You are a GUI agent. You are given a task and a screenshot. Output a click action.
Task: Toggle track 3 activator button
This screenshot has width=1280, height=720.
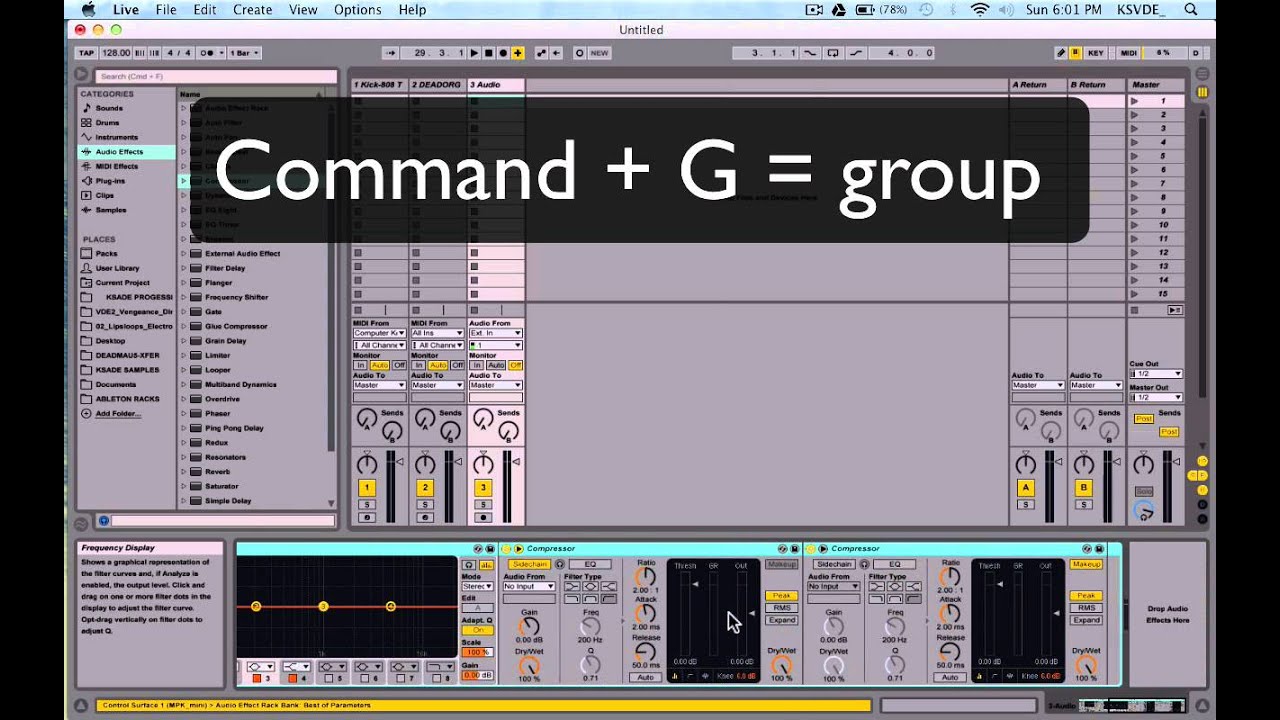coord(483,488)
